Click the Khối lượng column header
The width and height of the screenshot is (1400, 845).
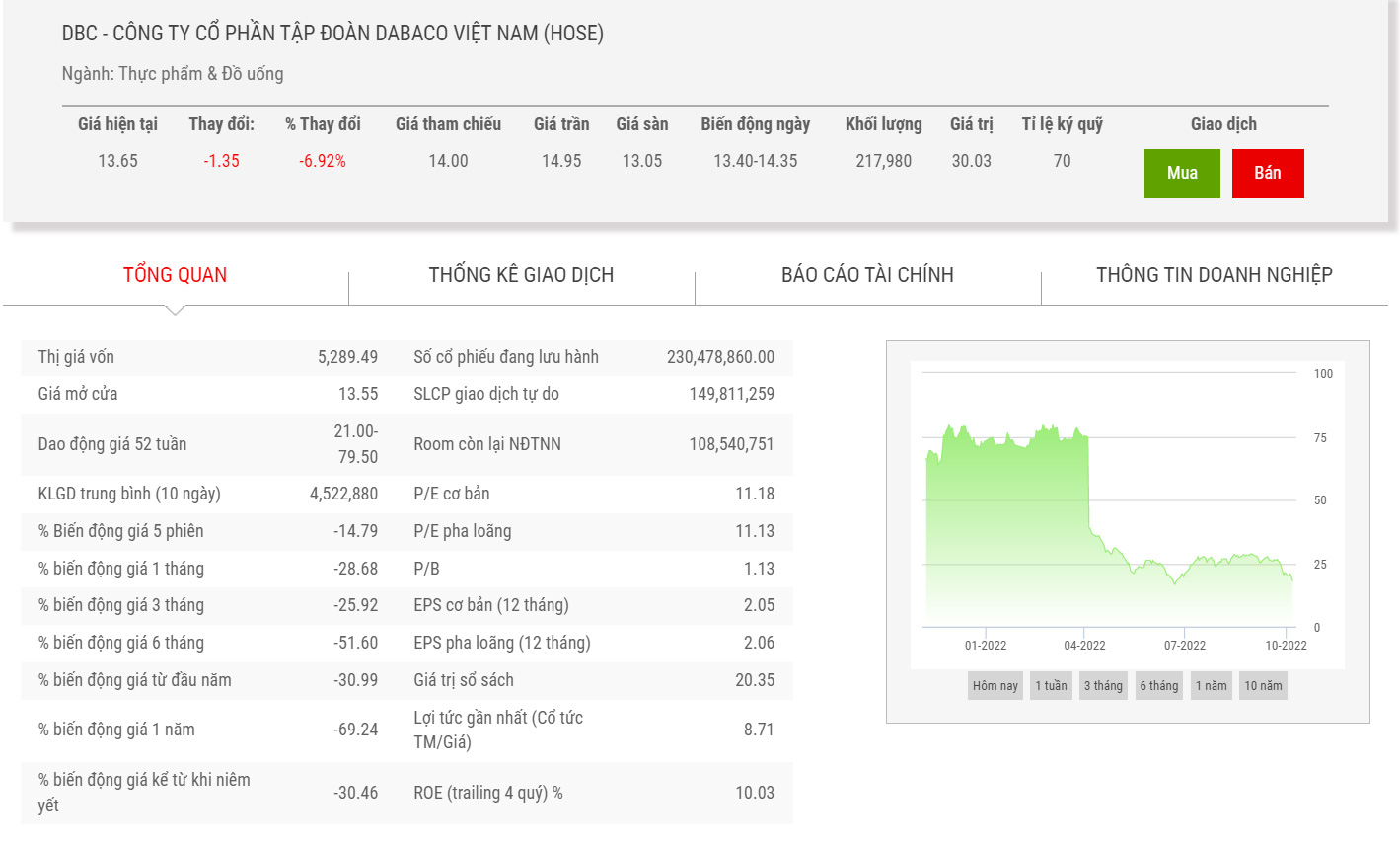coord(883,124)
